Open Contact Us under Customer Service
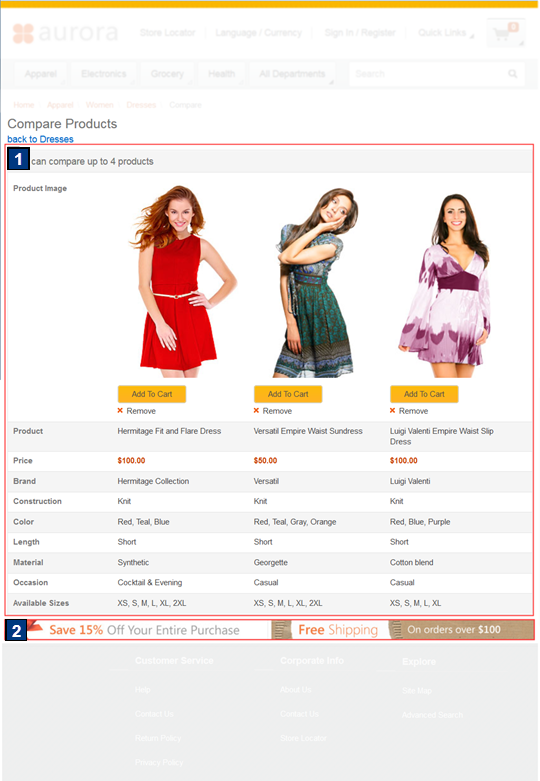 (x=154, y=714)
